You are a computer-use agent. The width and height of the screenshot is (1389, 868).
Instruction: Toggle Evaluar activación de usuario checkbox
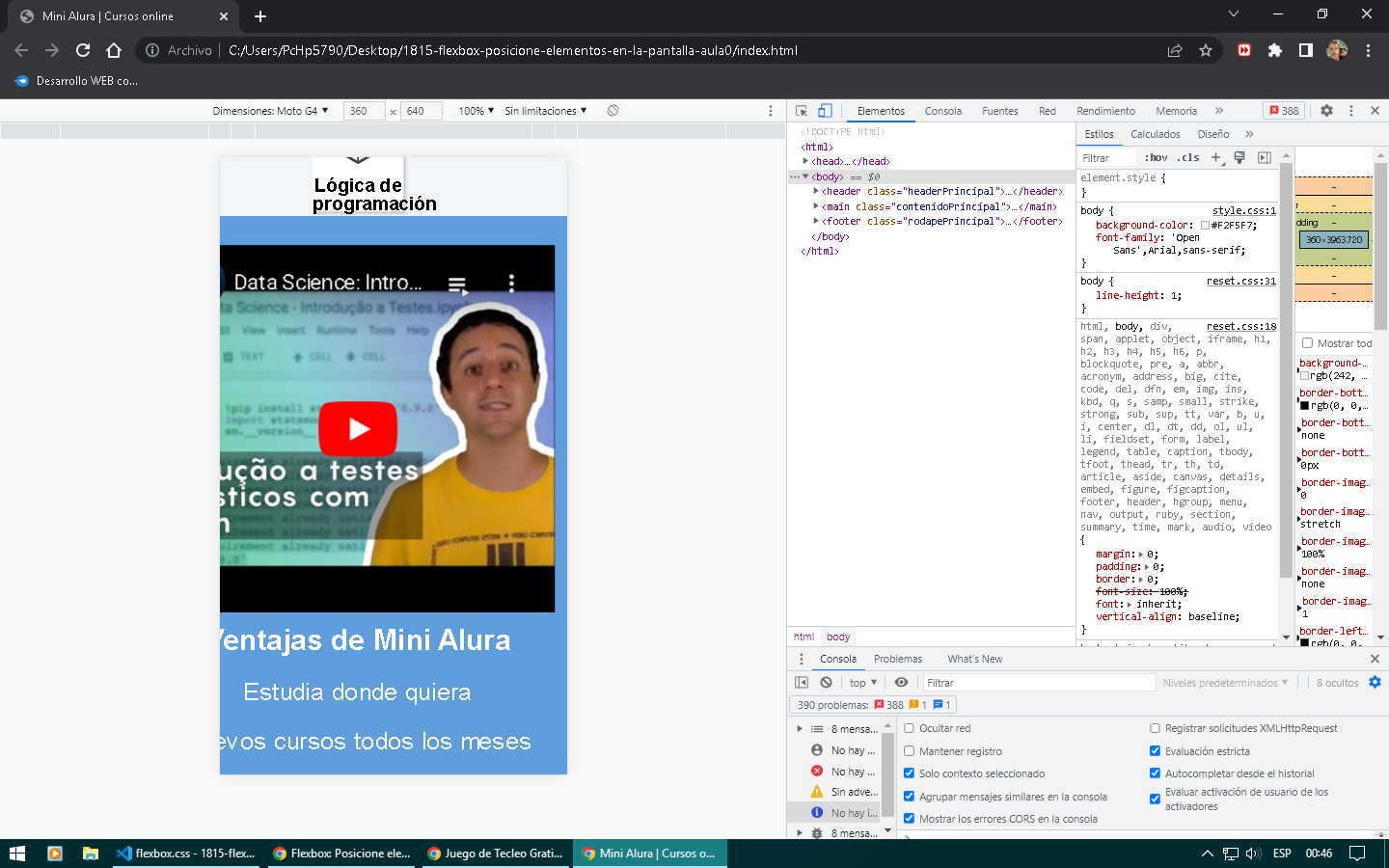pos(1155,799)
